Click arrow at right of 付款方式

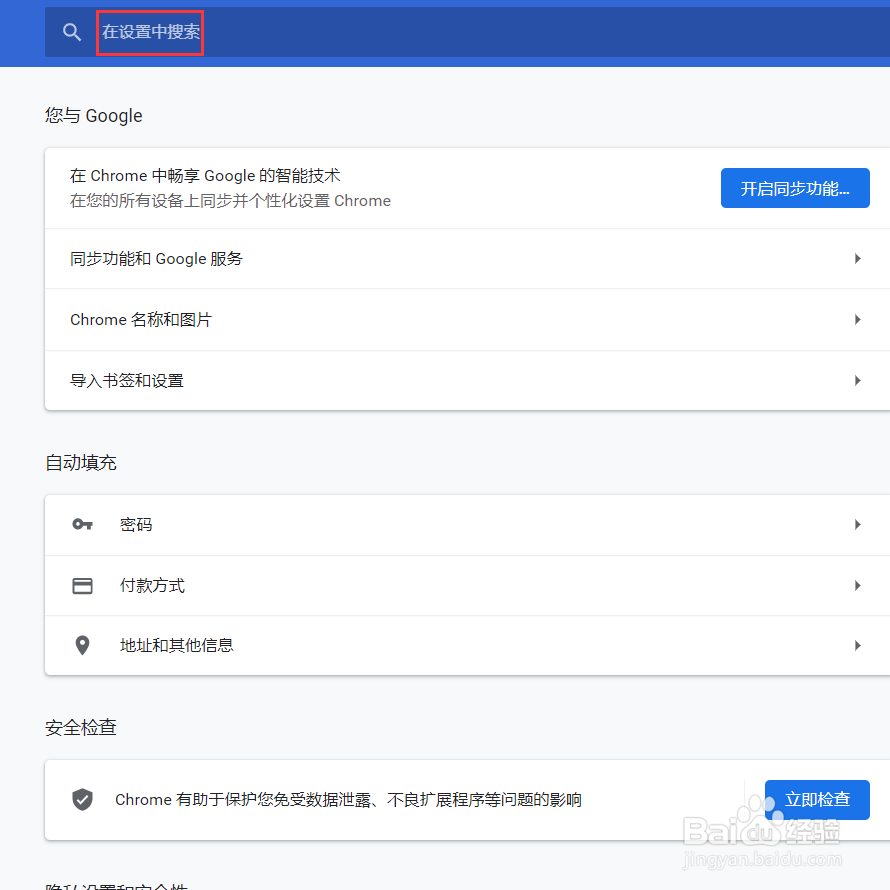coord(858,585)
